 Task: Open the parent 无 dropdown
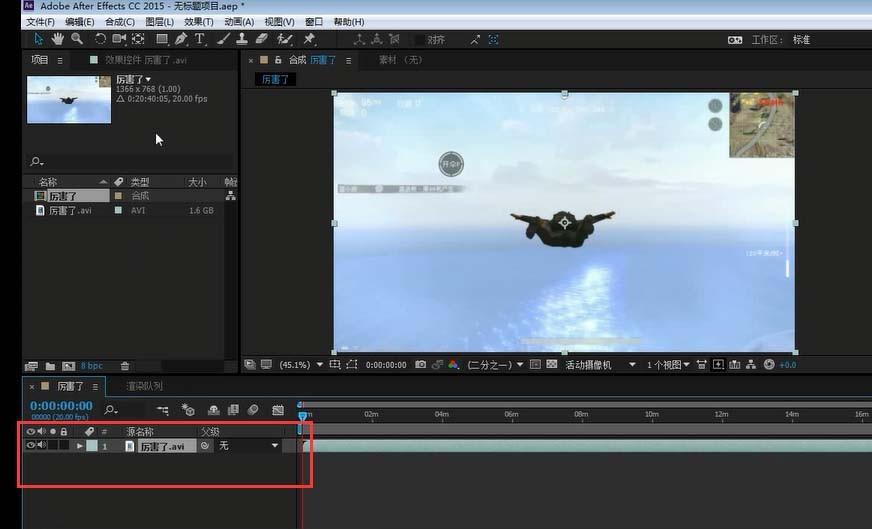click(248, 446)
